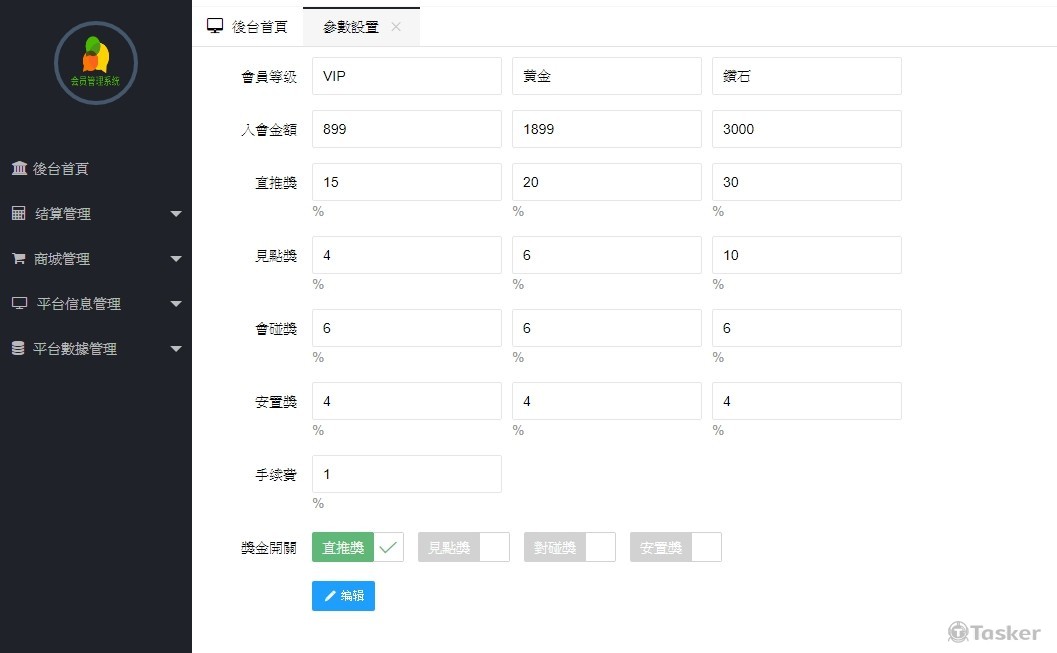This screenshot has width=1057, height=653.
Task: Expand the 商城管理 menu arrow
Action: coord(176,259)
